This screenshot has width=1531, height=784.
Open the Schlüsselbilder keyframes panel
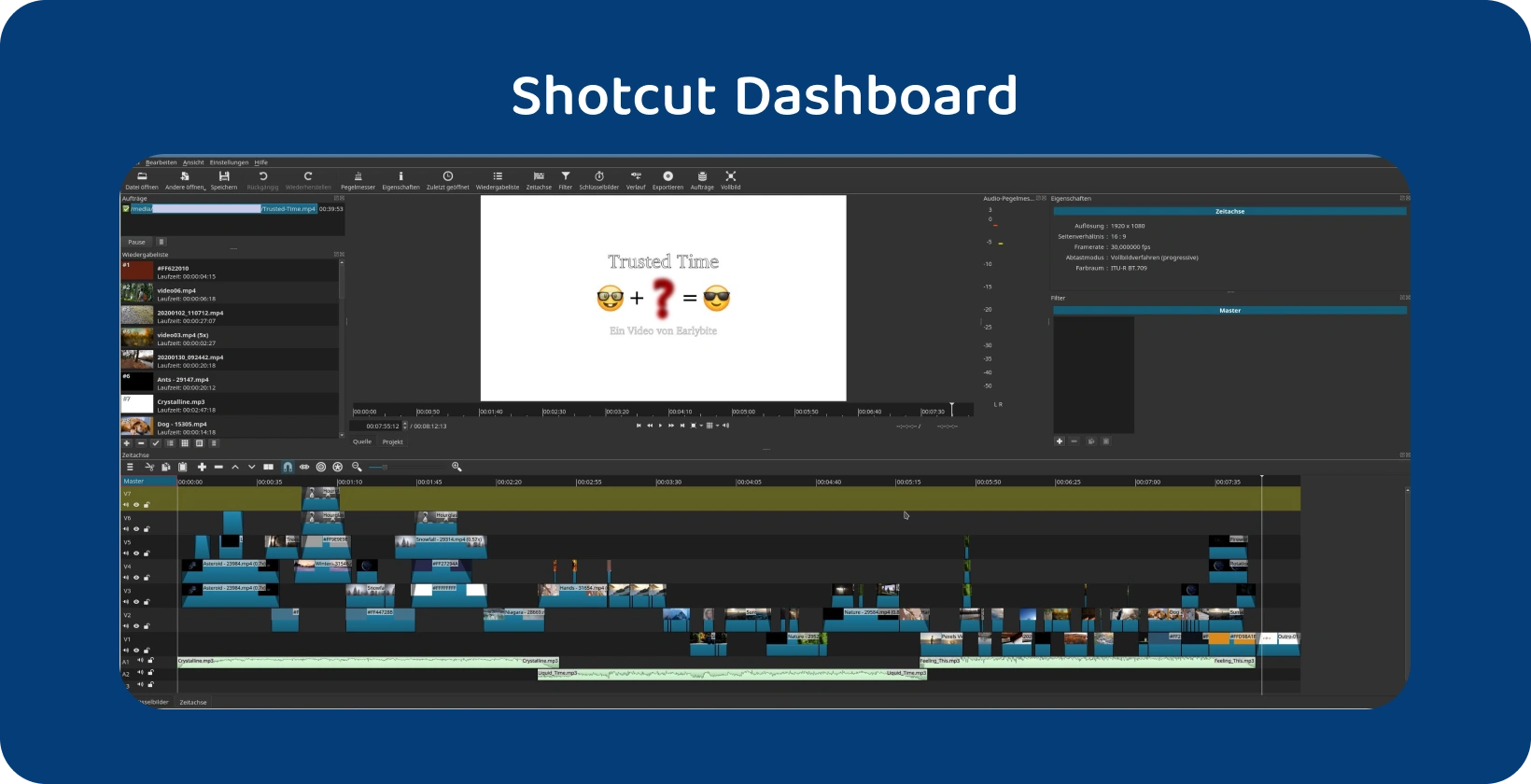599,180
